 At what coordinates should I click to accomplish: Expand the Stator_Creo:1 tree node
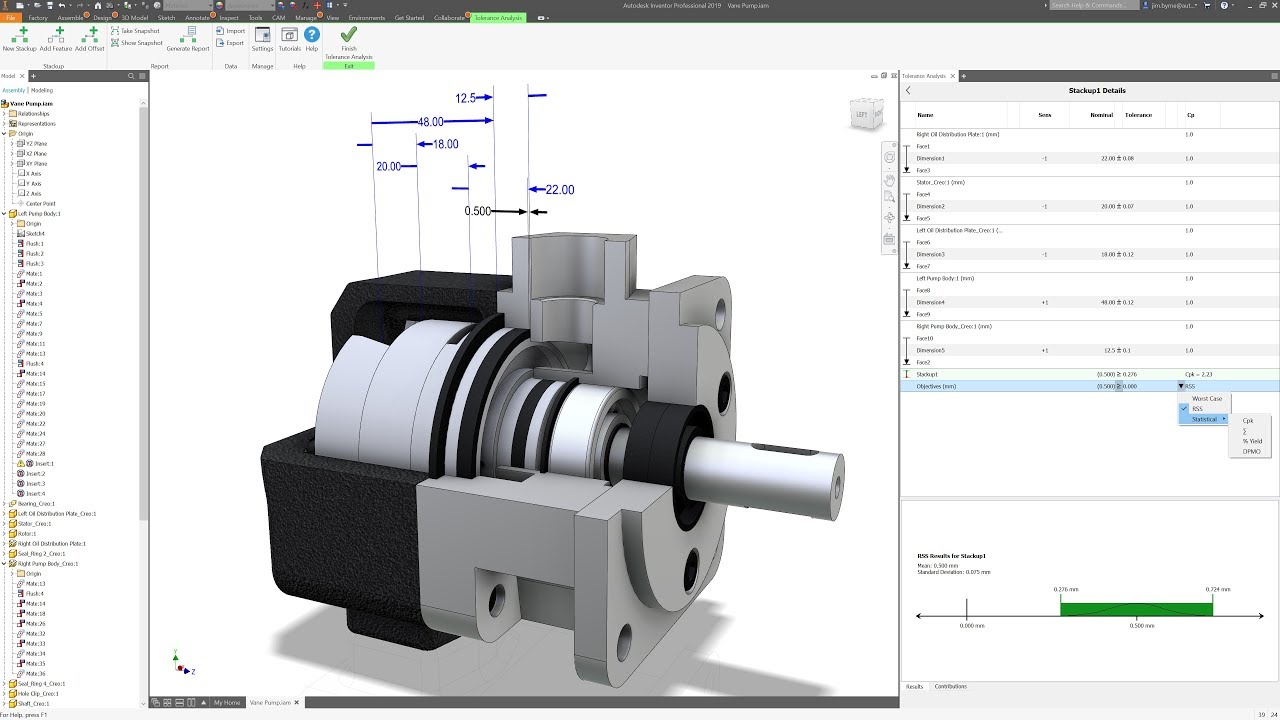[x=5, y=524]
